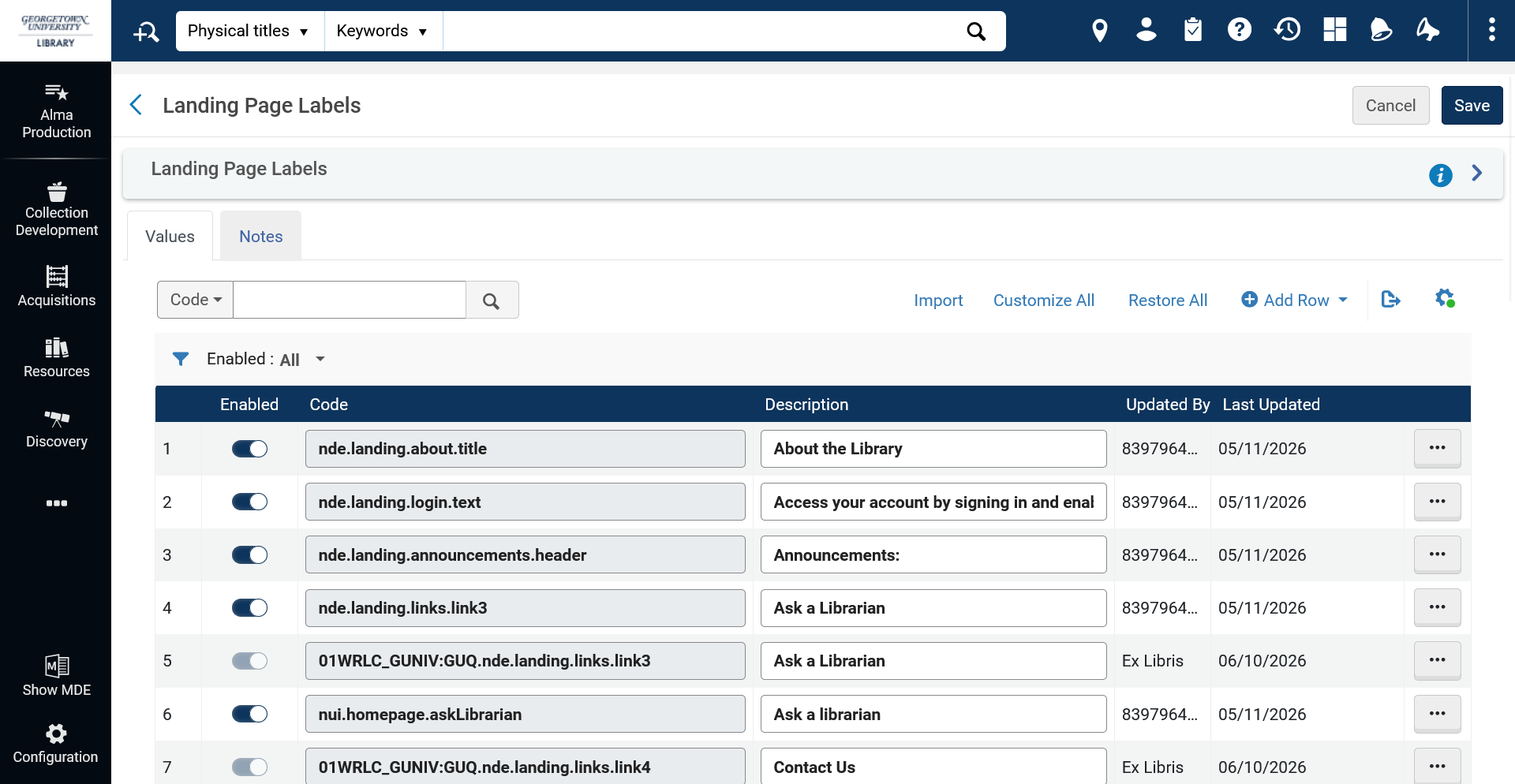Click the top search bar magnifier button

click(976, 31)
